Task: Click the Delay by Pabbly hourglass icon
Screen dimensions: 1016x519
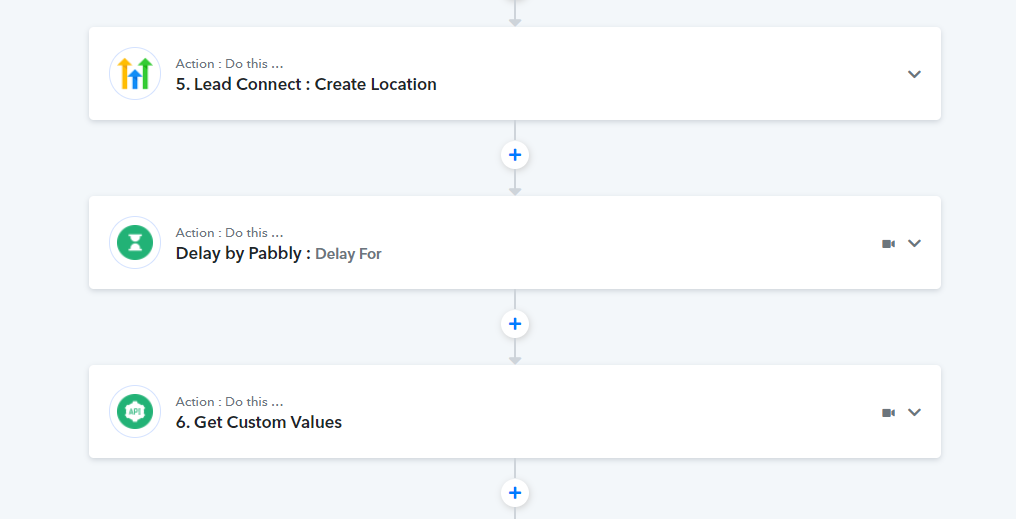Action: coord(135,243)
